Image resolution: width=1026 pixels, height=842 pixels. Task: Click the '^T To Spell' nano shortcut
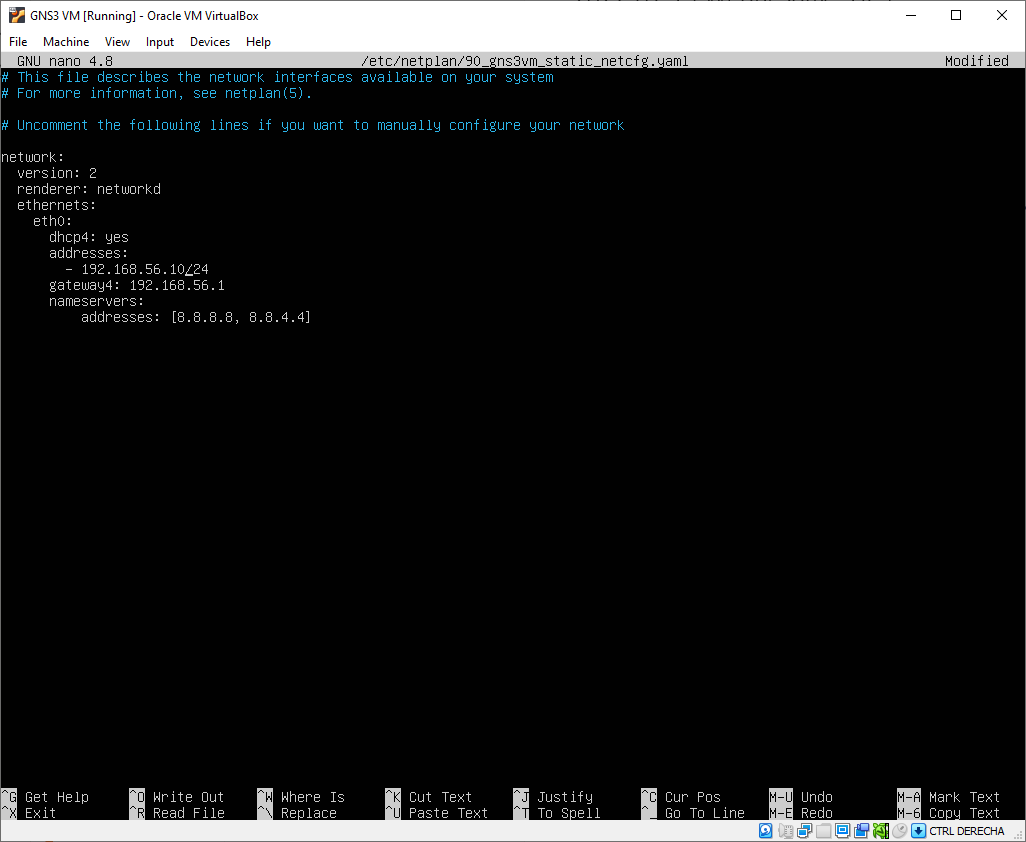pyautogui.click(x=557, y=813)
